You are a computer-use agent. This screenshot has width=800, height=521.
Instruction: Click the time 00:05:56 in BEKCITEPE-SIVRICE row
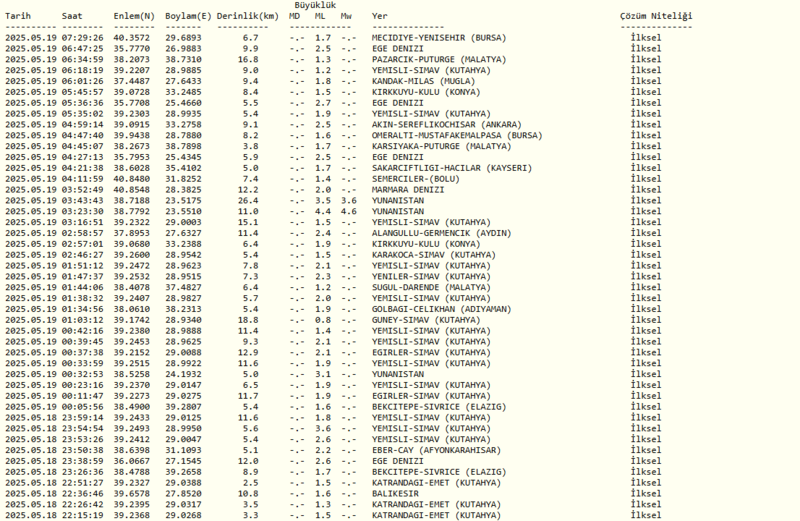point(82,407)
